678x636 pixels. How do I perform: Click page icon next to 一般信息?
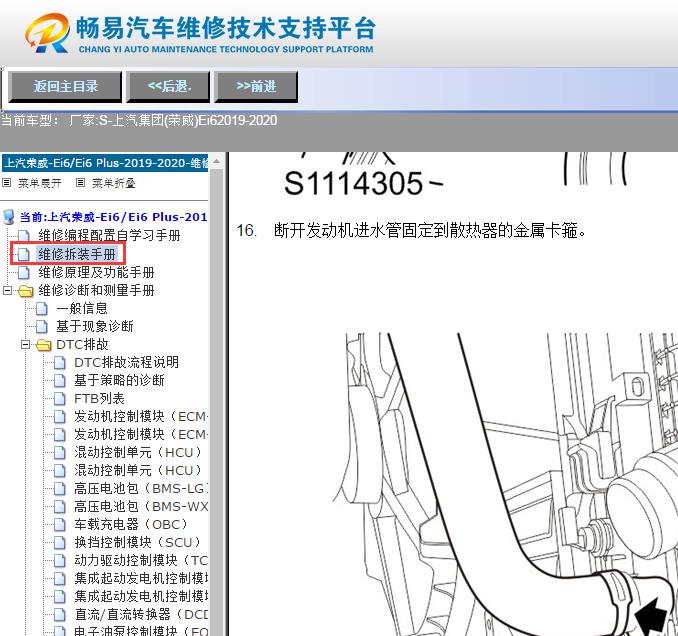pyautogui.click(x=42, y=309)
